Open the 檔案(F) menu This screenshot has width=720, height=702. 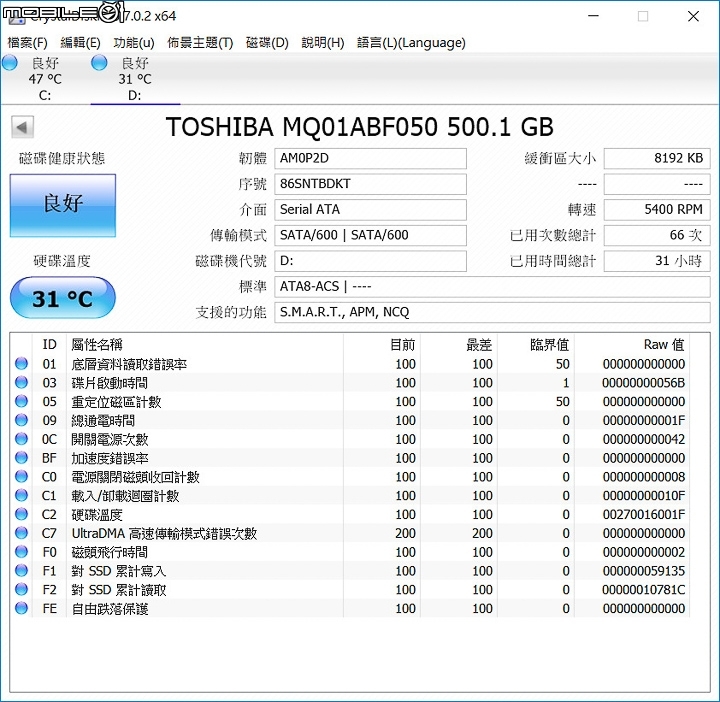pyautogui.click(x=28, y=43)
